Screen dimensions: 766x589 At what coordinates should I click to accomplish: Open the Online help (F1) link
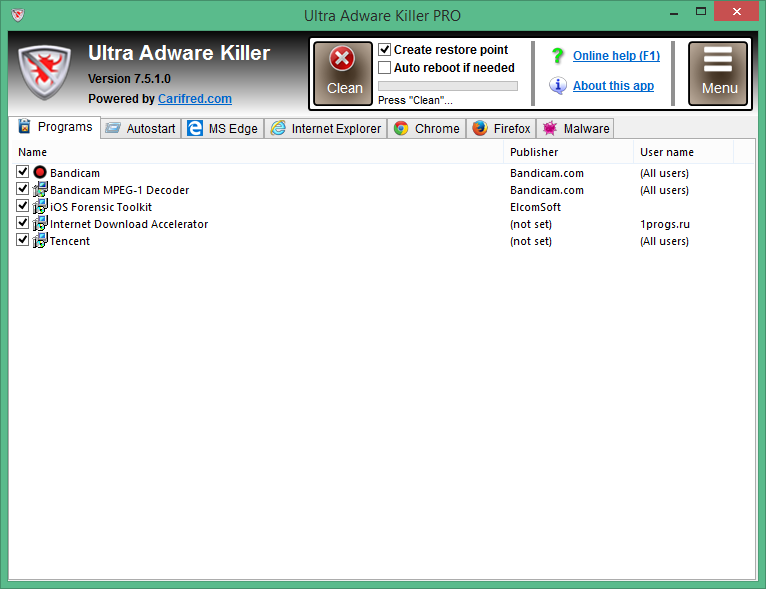pyautogui.click(x=616, y=56)
